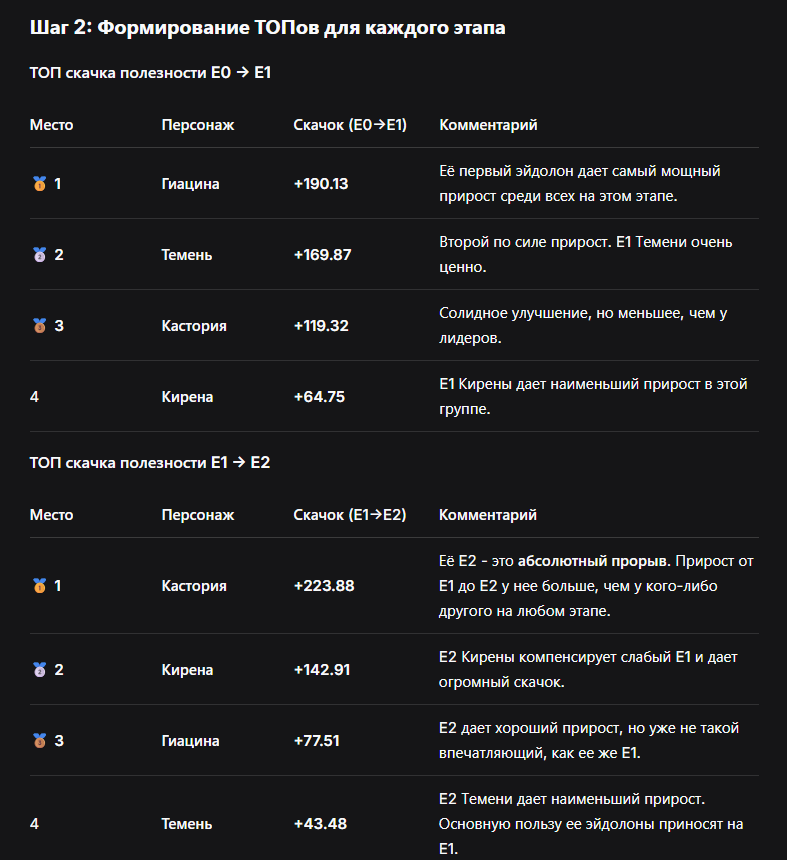The width and height of the screenshot is (787, 860).
Task: Click the bronze medal icon beside Кастория
Action: pyautogui.click(x=39, y=326)
